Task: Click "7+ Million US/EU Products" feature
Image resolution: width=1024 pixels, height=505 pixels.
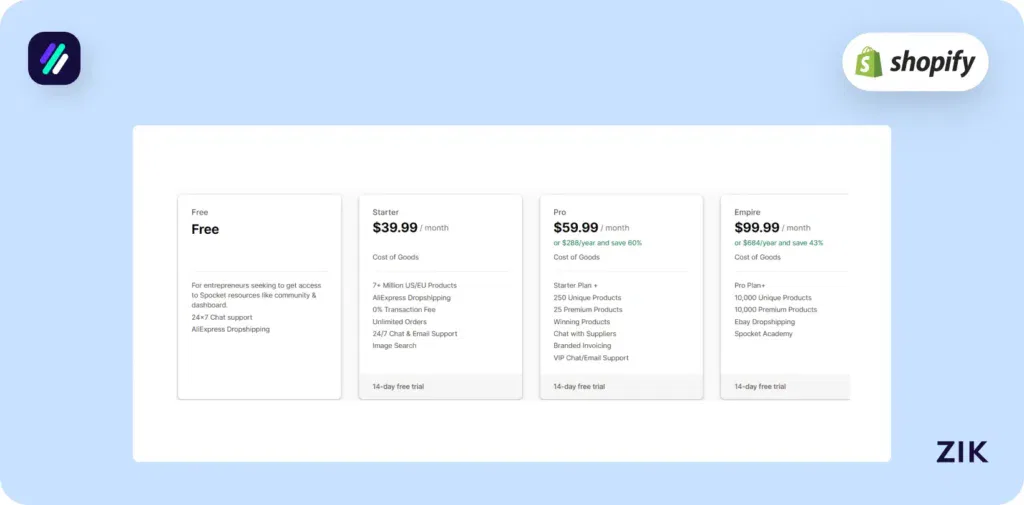Action: [415, 285]
